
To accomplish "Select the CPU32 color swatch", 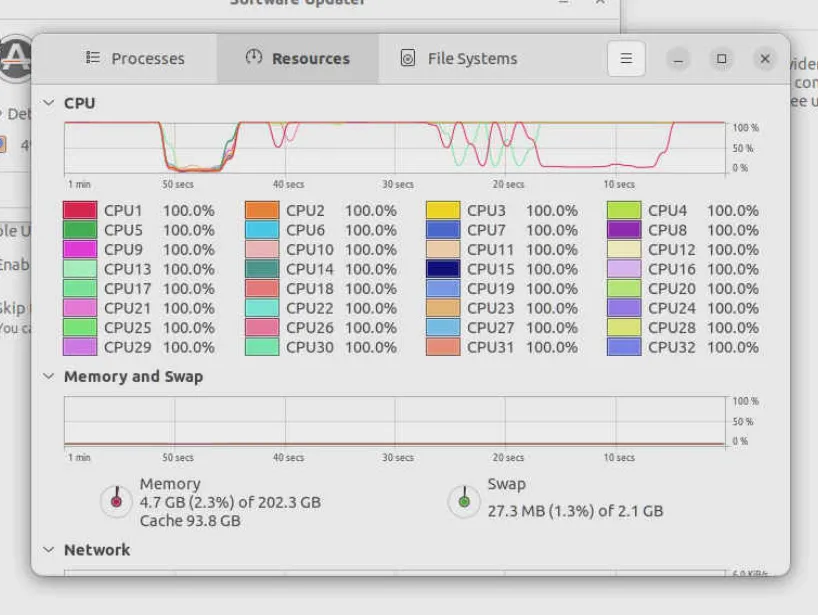I will [x=624, y=347].
